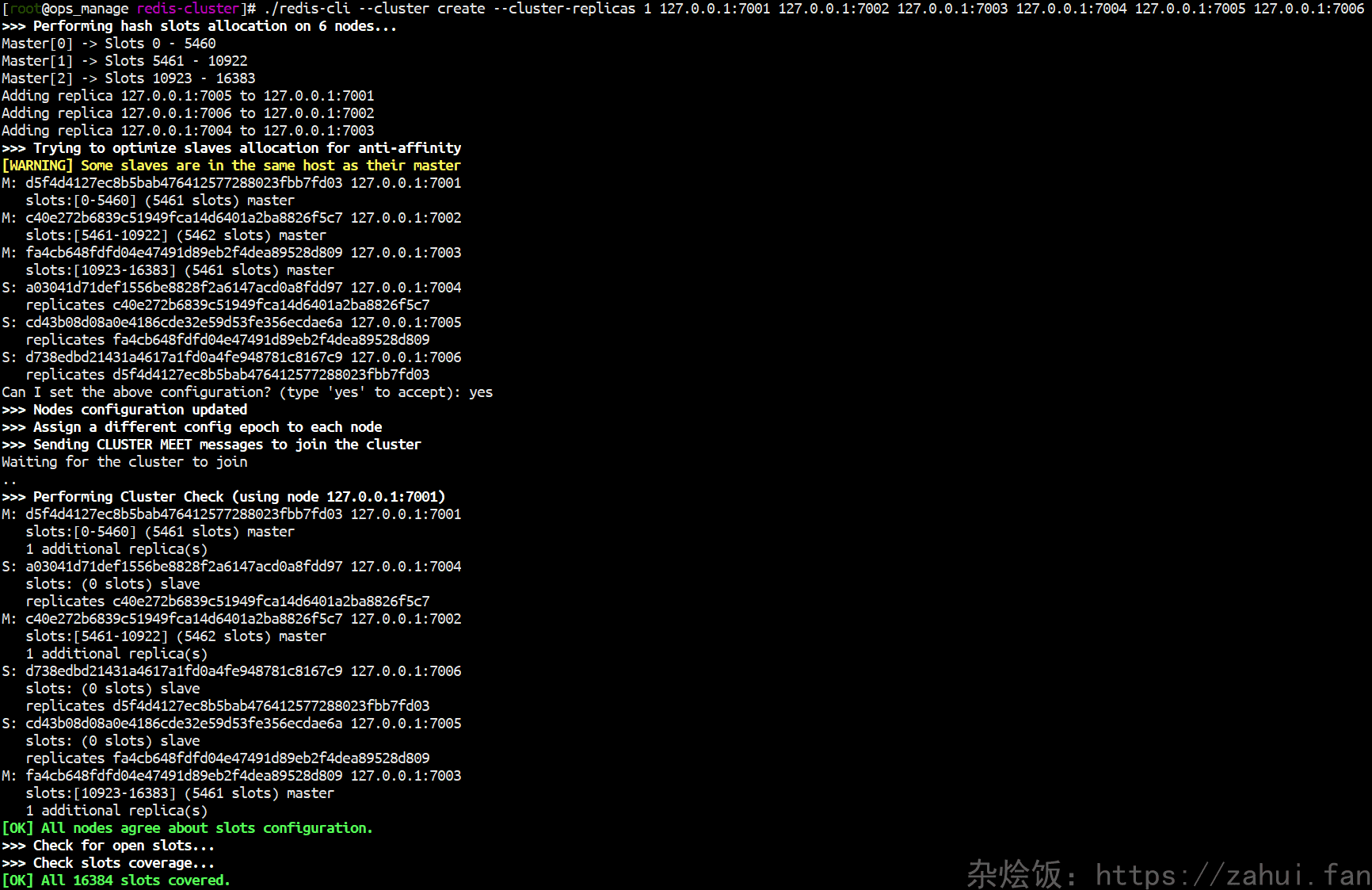Click the 'Master[2] -> Slots 10923 - 16383' line
The width and height of the screenshot is (1372, 890).
[x=128, y=78]
